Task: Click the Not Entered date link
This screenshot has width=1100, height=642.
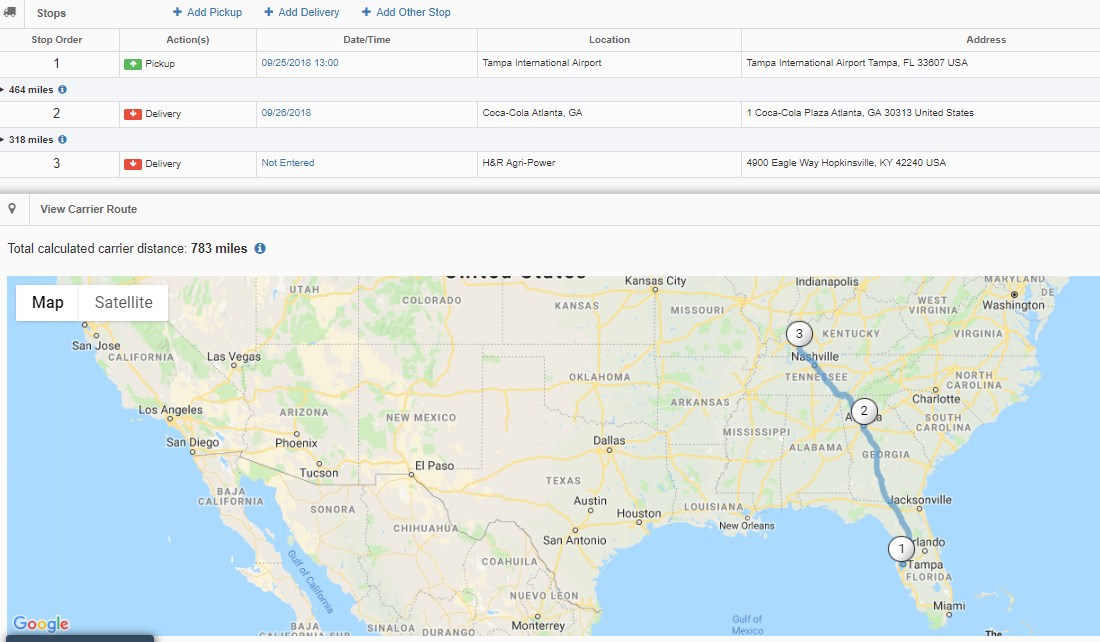Action: point(288,162)
